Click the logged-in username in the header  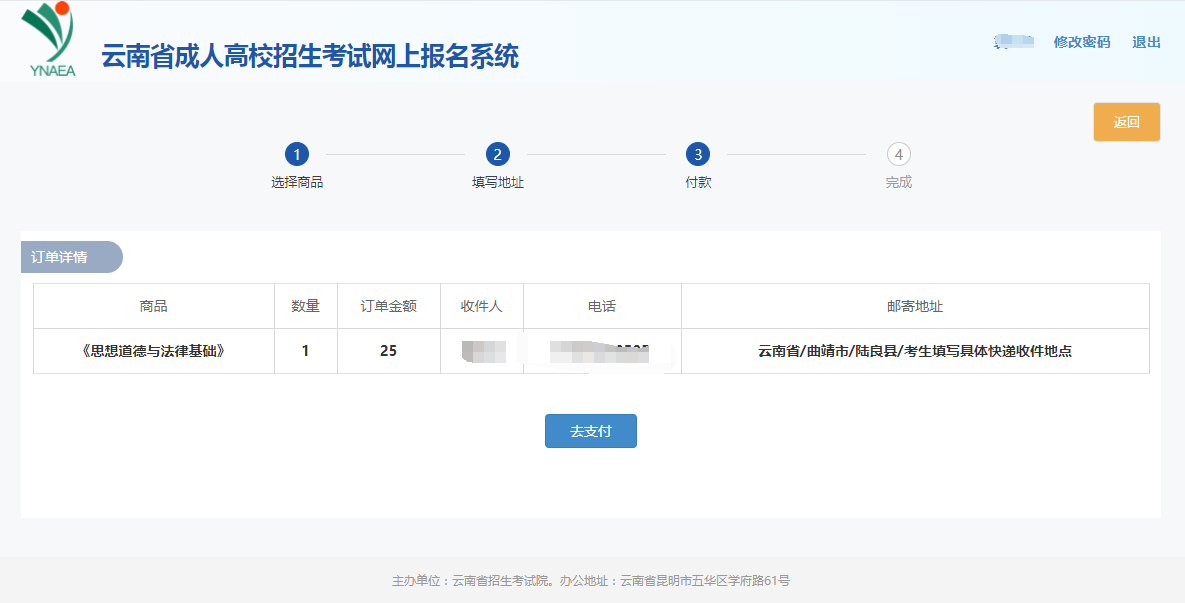pos(1013,42)
